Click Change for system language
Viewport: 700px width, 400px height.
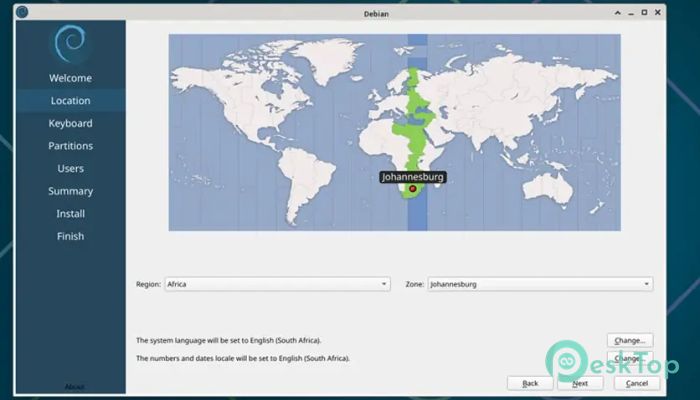(630, 340)
